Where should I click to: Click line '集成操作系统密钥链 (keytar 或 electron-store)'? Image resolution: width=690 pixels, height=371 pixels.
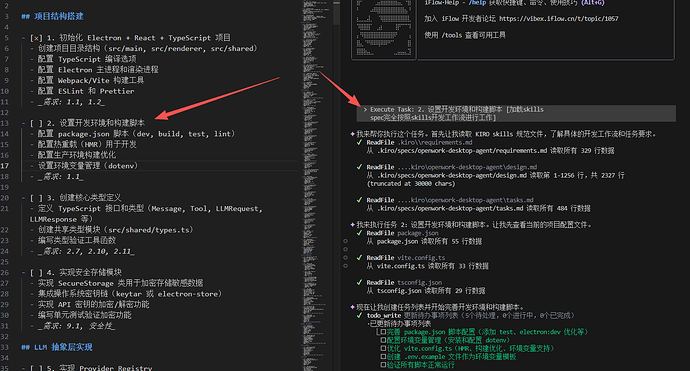click(130, 294)
